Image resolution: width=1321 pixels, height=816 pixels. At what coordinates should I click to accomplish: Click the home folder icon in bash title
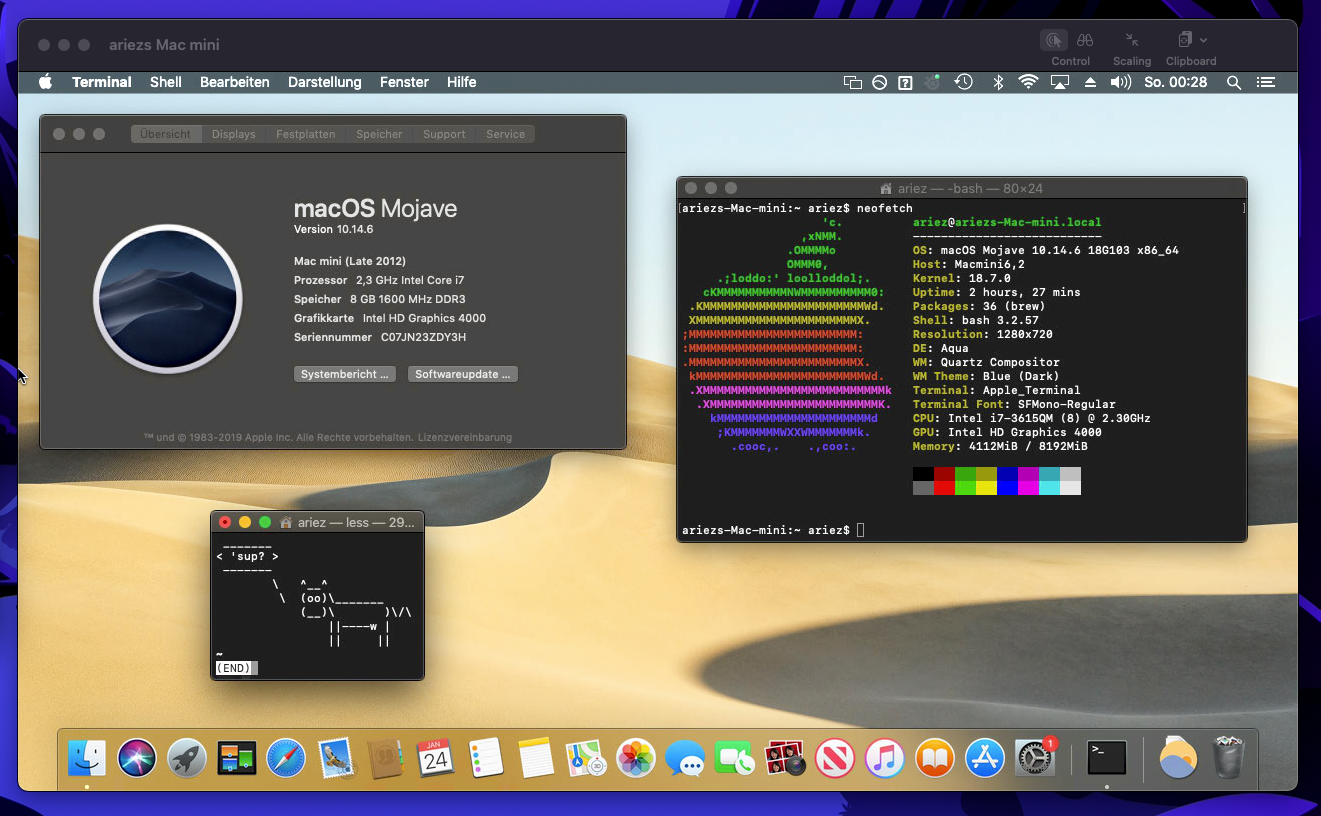click(x=886, y=188)
